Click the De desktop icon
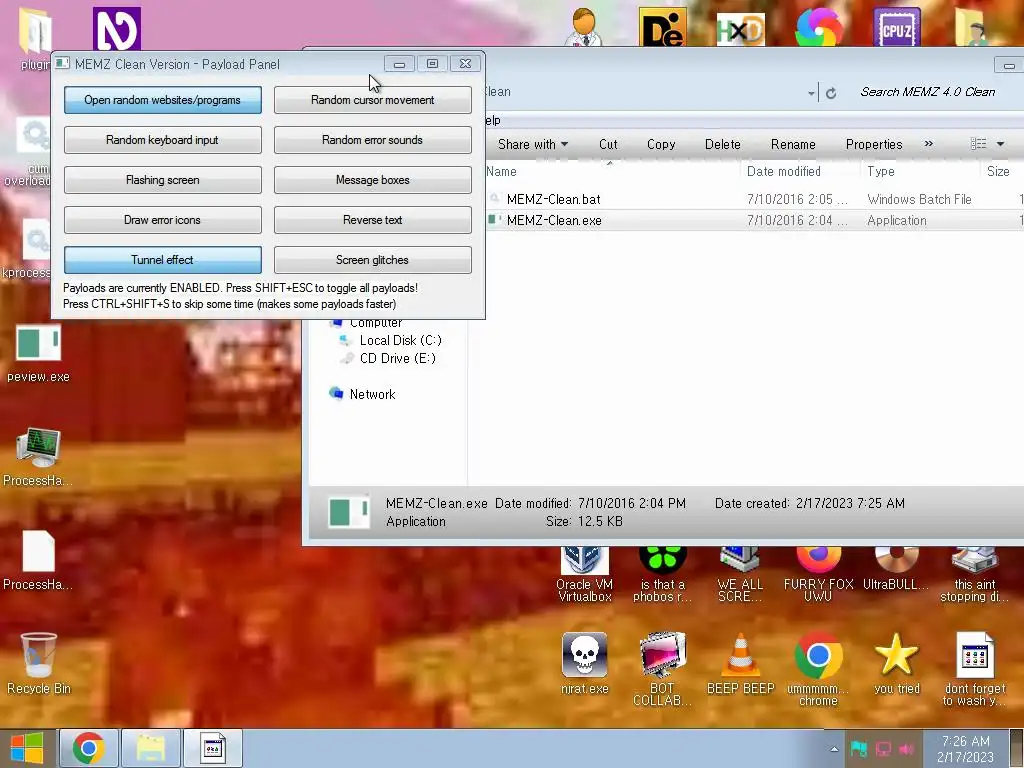The image size is (1024, 768). [662, 27]
